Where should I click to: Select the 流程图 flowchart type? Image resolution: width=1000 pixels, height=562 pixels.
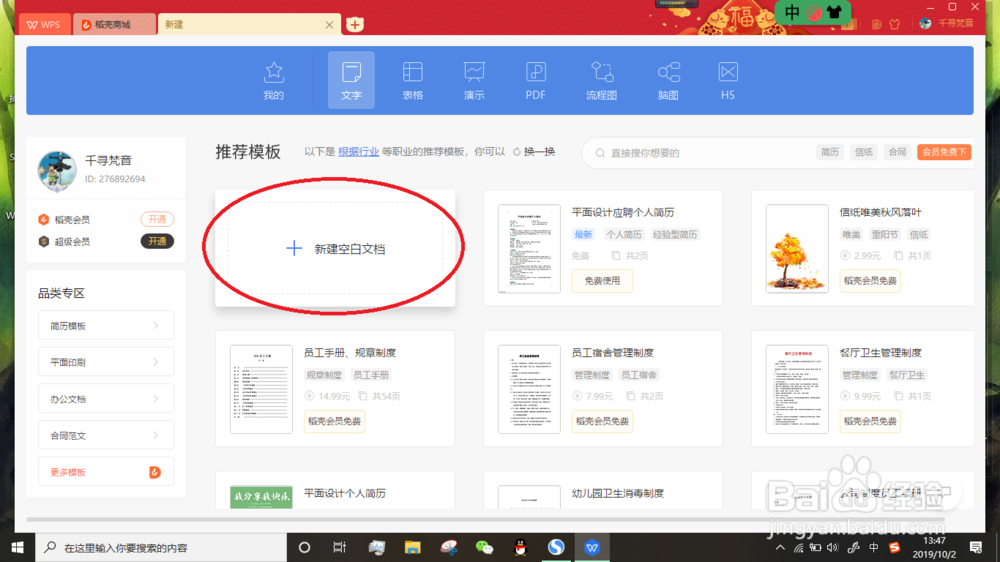click(601, 81)
